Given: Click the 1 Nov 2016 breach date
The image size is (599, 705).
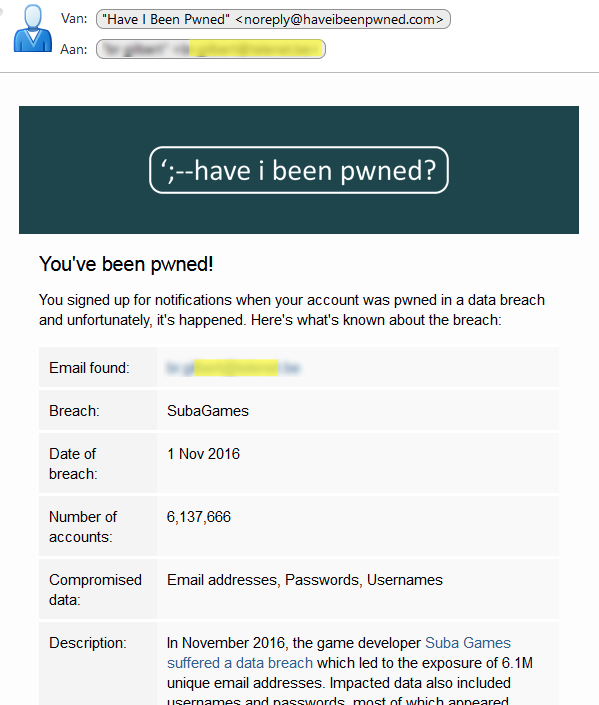Looking at the screenshot, I should (x=203, y=454).
